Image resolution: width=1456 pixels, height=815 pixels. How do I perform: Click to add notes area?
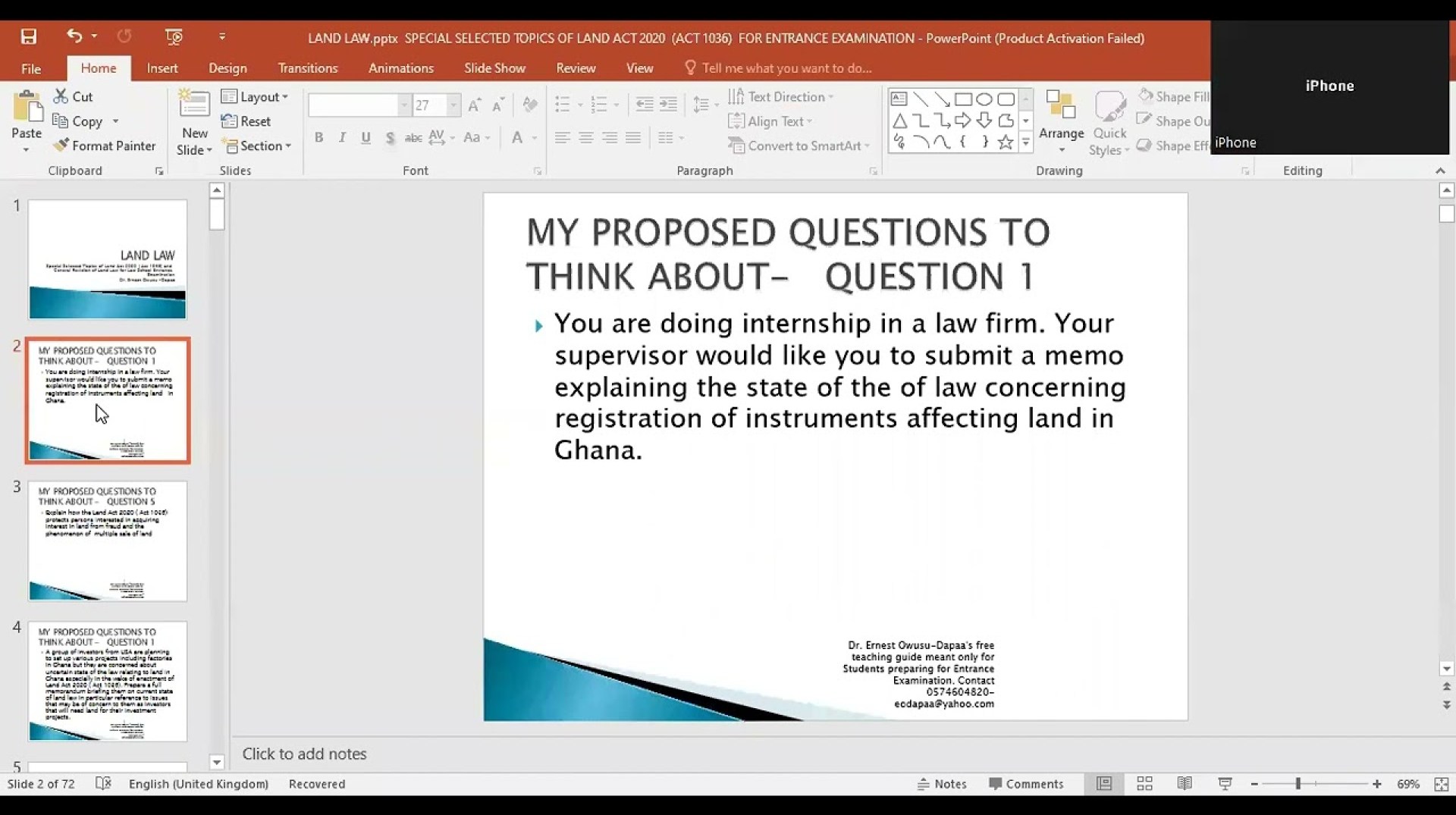tap(304, 754)
